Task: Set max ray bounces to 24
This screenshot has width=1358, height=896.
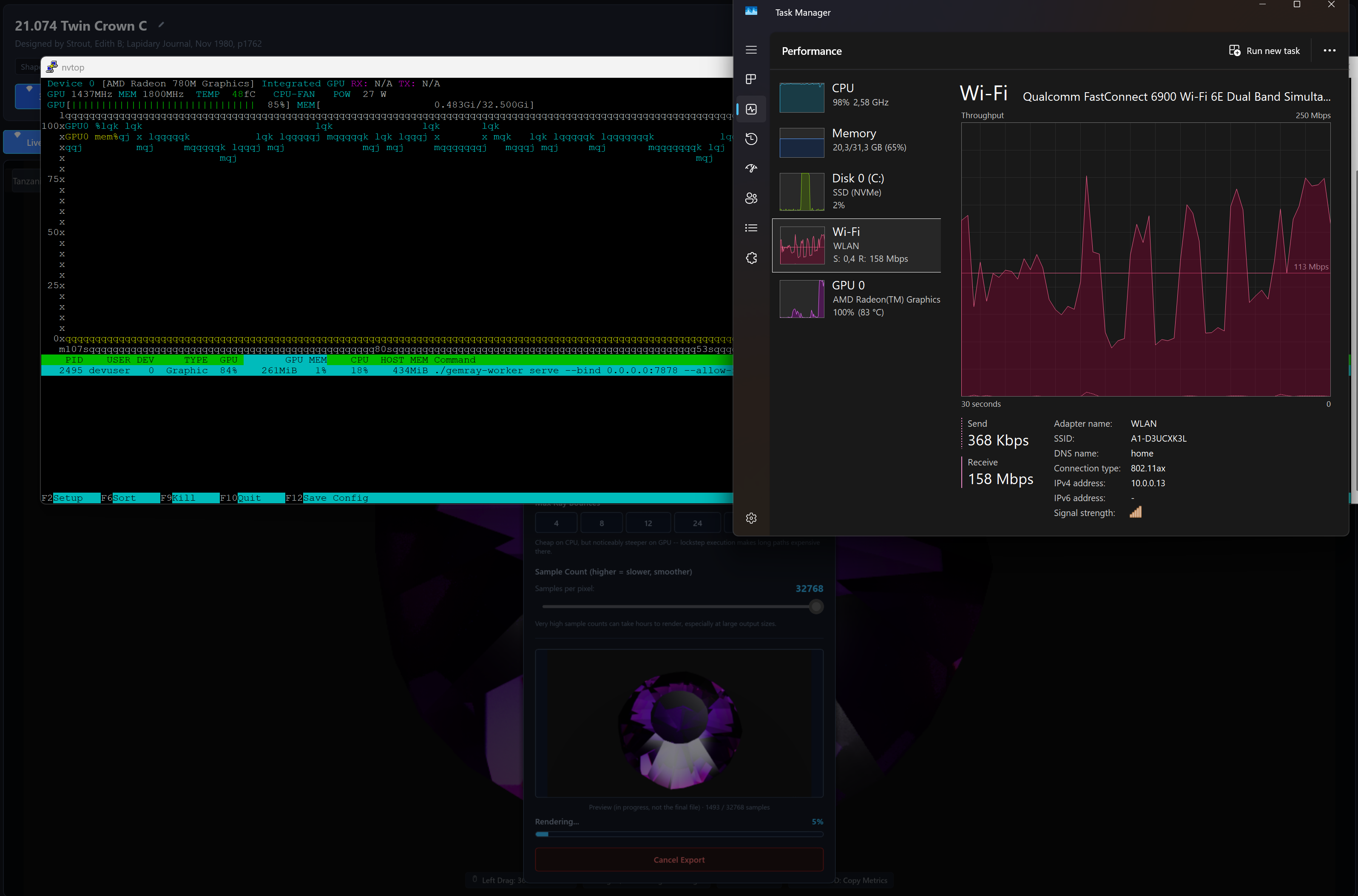Action: pyautogui.click(x=697, y=523)
